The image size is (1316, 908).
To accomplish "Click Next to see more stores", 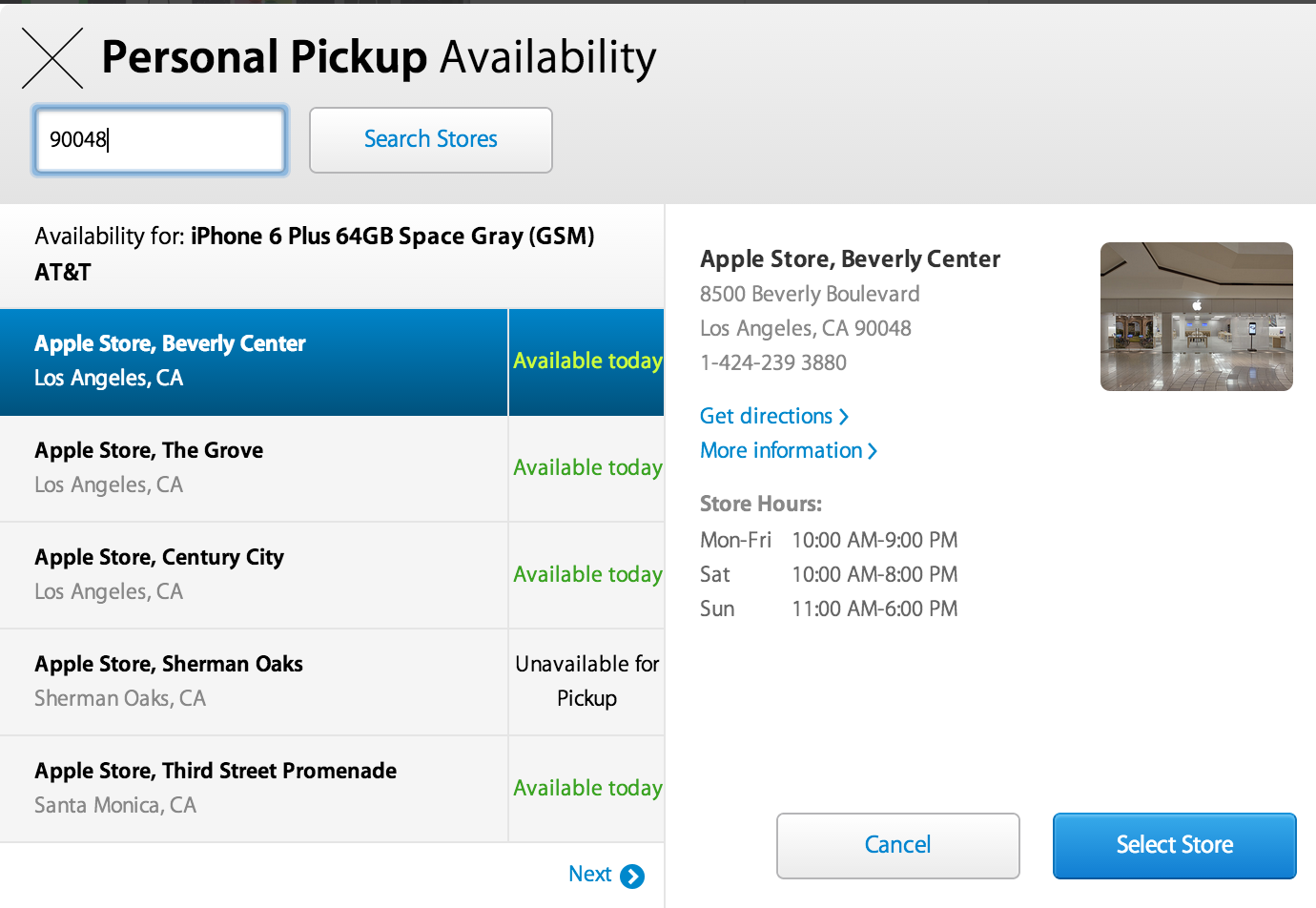I will tap(590, 874).
